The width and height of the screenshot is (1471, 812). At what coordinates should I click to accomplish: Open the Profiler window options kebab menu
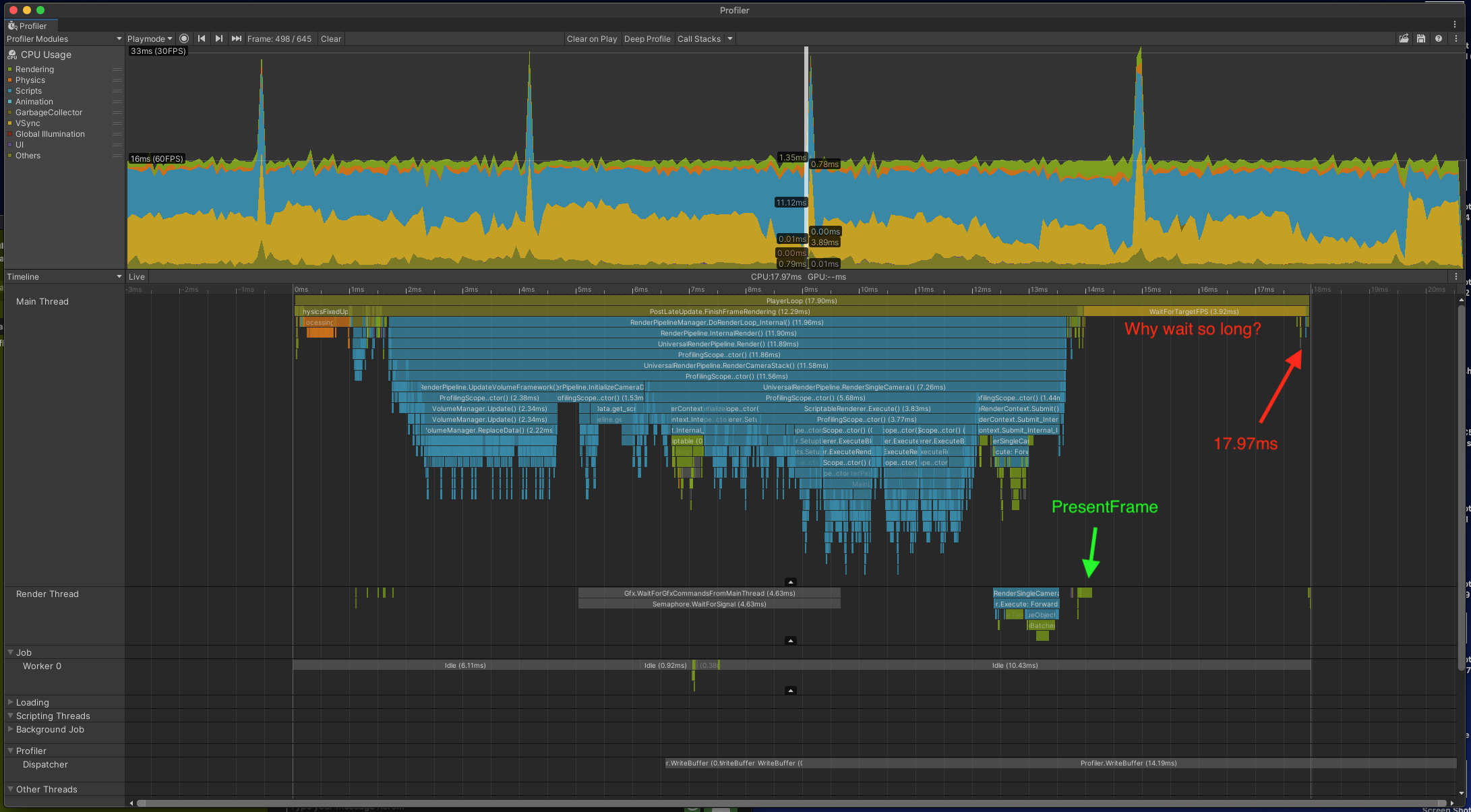click(1455, 38)
